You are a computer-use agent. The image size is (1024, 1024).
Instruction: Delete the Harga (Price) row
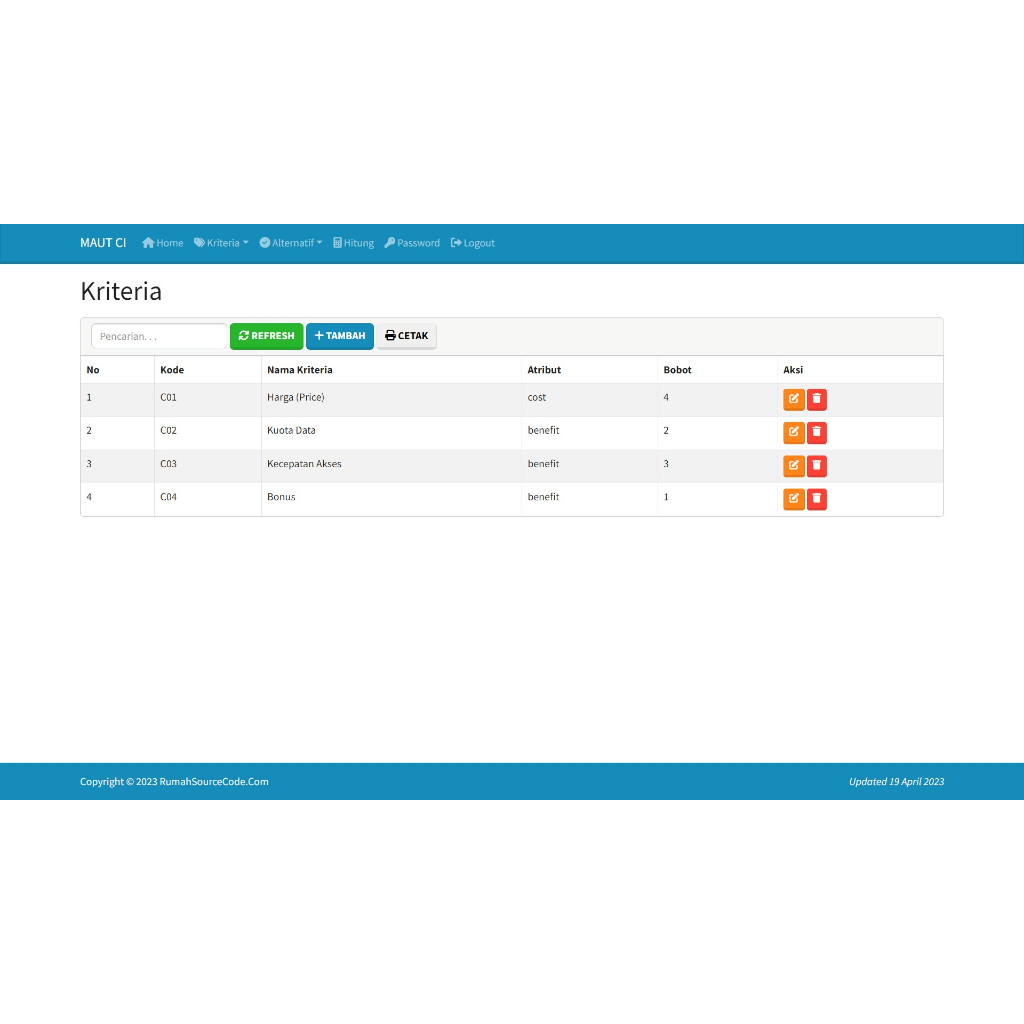click(x=816, y=400)
